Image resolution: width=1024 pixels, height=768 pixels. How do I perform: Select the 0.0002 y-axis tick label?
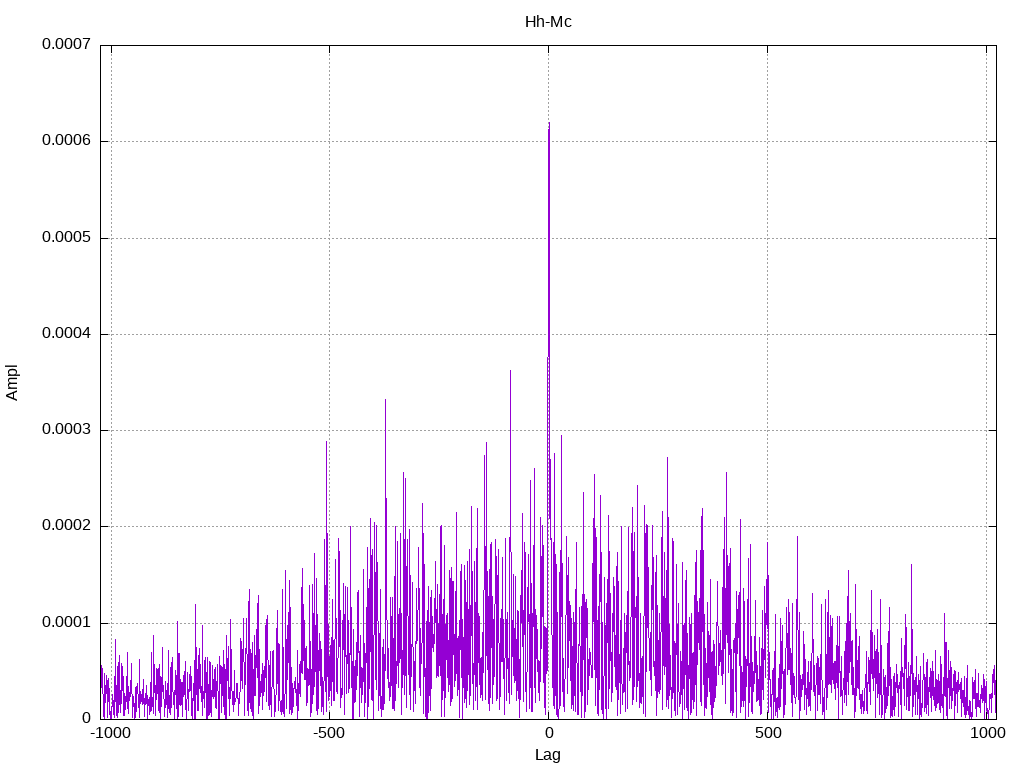point(66,526)
